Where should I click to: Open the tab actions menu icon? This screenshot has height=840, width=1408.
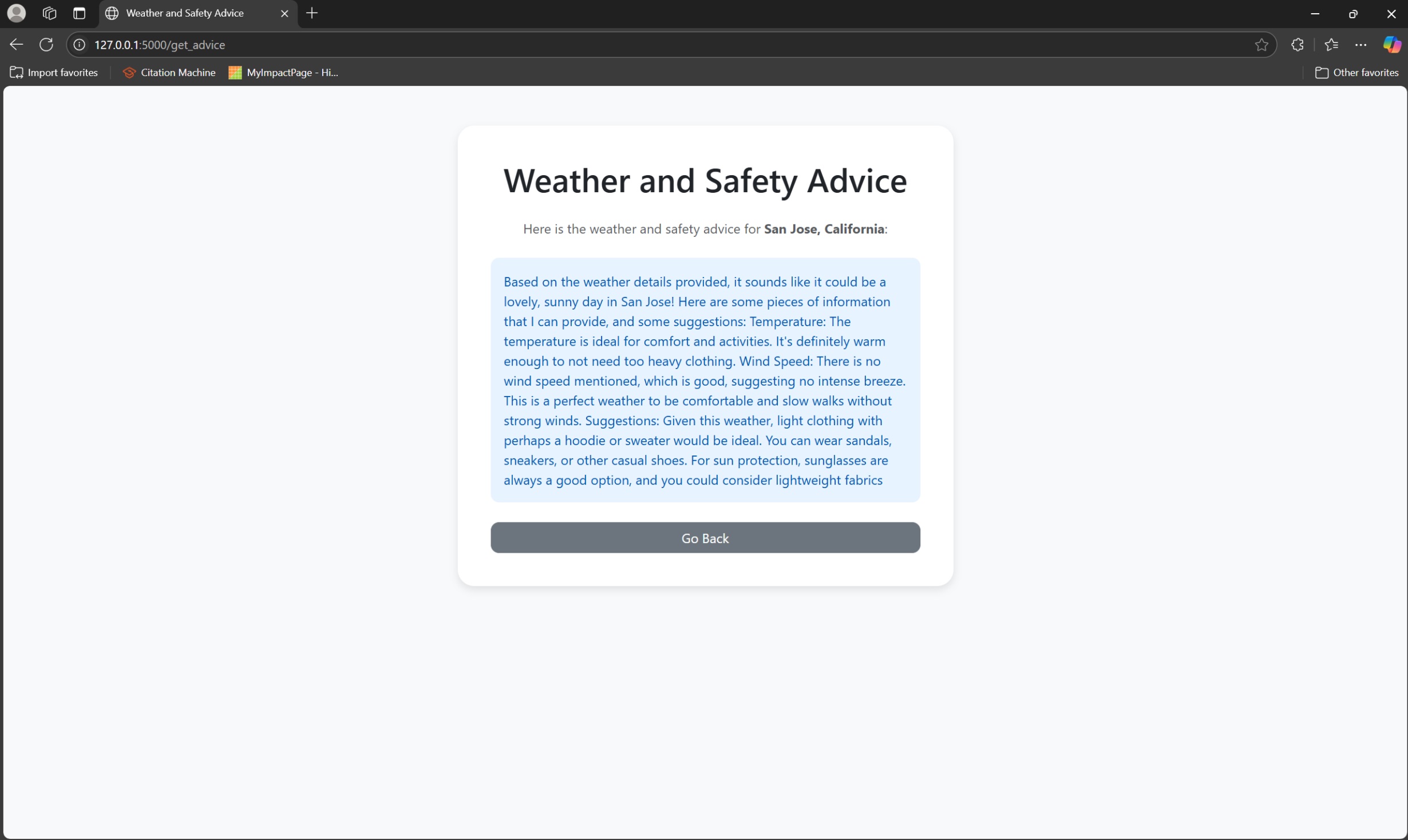coord(80,13)
